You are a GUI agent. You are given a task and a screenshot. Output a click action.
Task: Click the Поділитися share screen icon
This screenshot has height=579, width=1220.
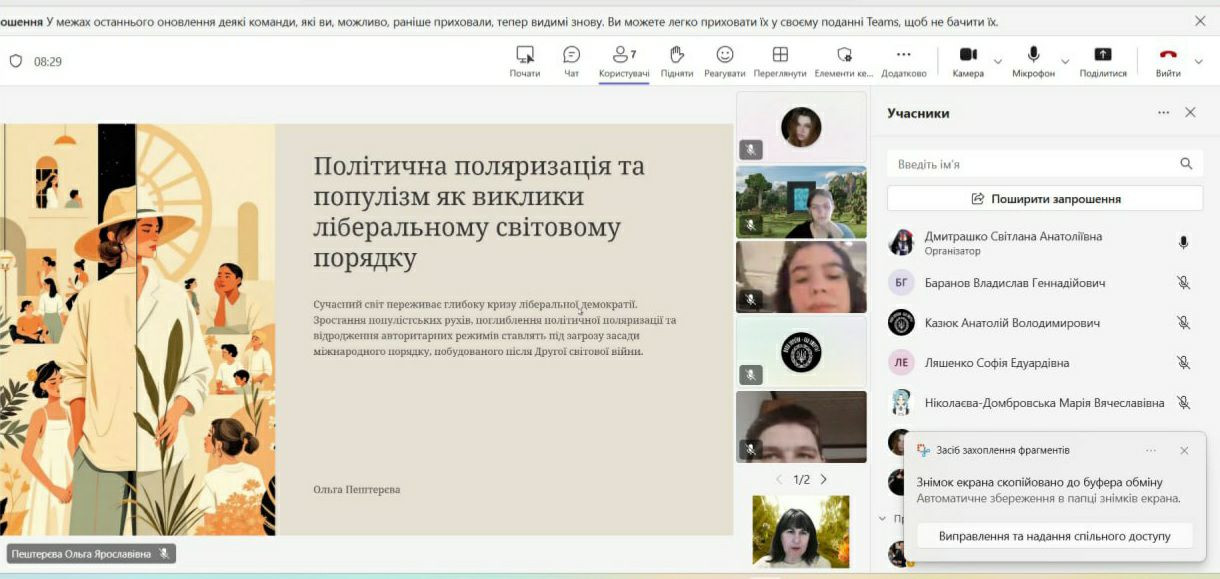pos(1102,55)
